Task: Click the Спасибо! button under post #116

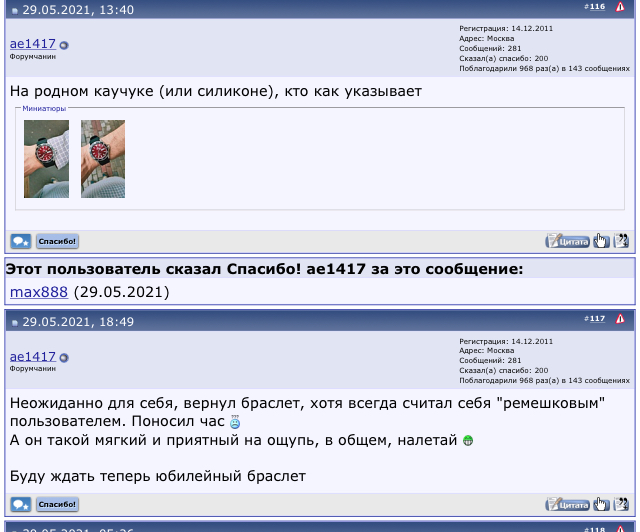Action: (x=57, y=241)
